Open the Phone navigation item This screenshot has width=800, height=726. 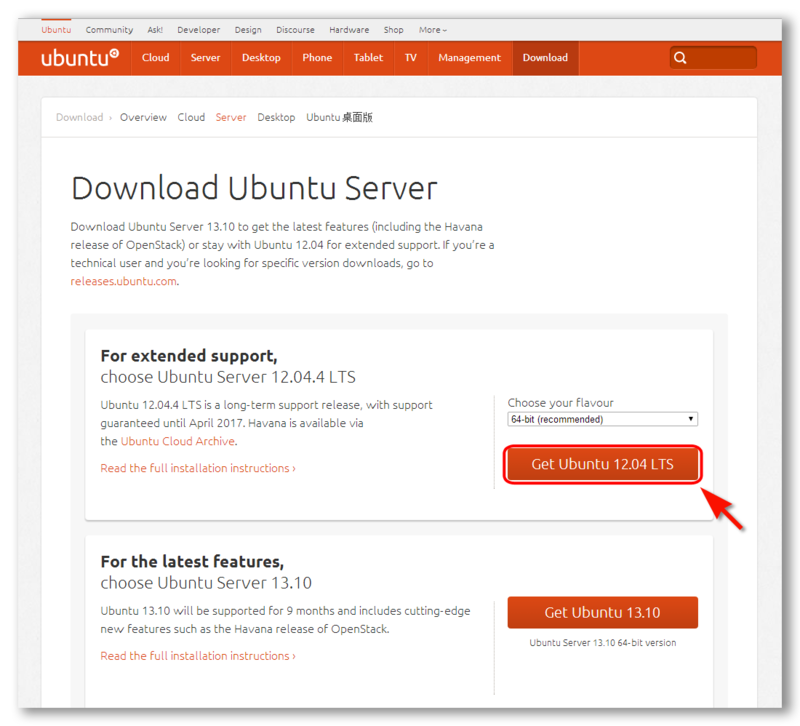click(x=317, y=58)
